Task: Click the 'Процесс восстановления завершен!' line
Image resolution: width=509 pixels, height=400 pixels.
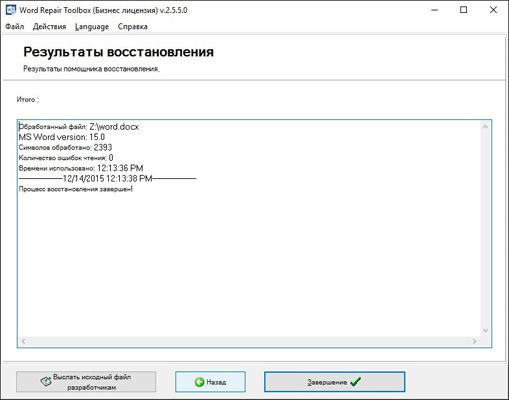Action: click(76, 189)
